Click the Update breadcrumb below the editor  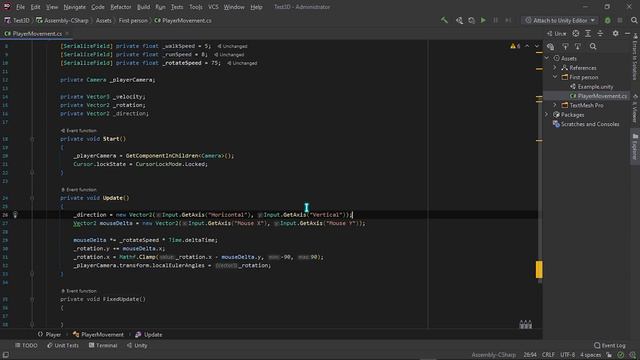coord(149,335)
